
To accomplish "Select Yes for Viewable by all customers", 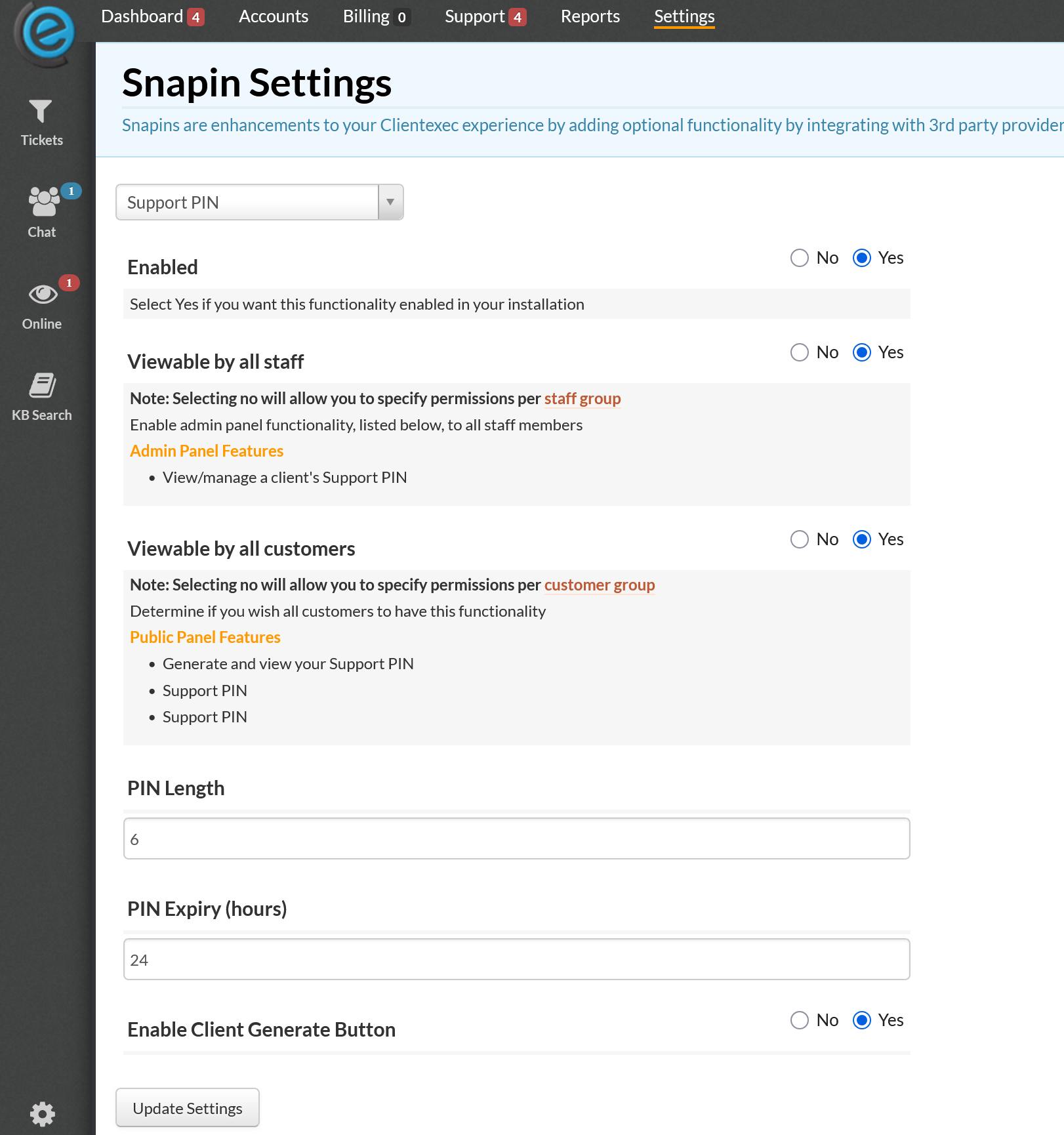I will 862,539.
